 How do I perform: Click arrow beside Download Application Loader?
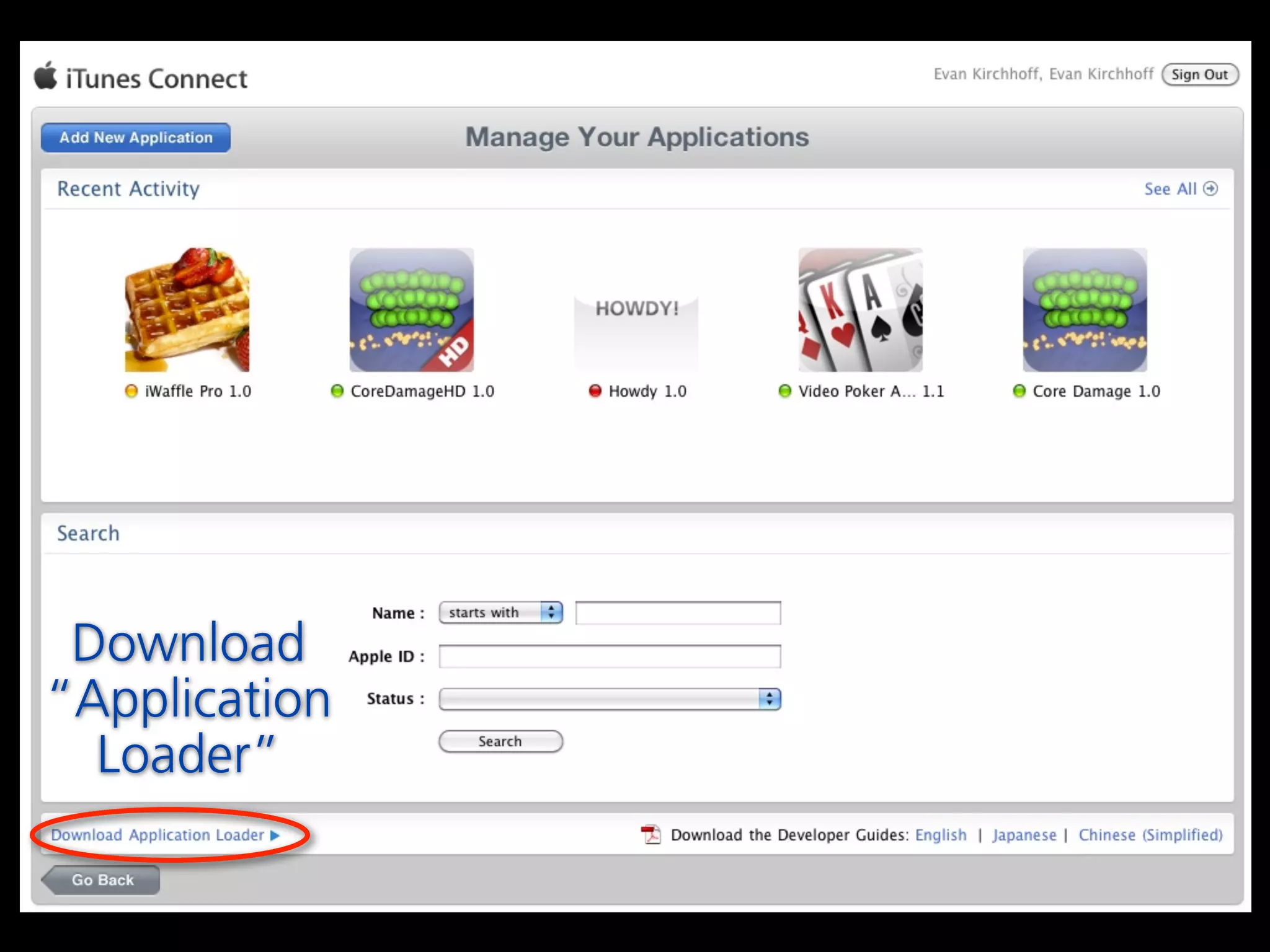[x=275, y=835]
